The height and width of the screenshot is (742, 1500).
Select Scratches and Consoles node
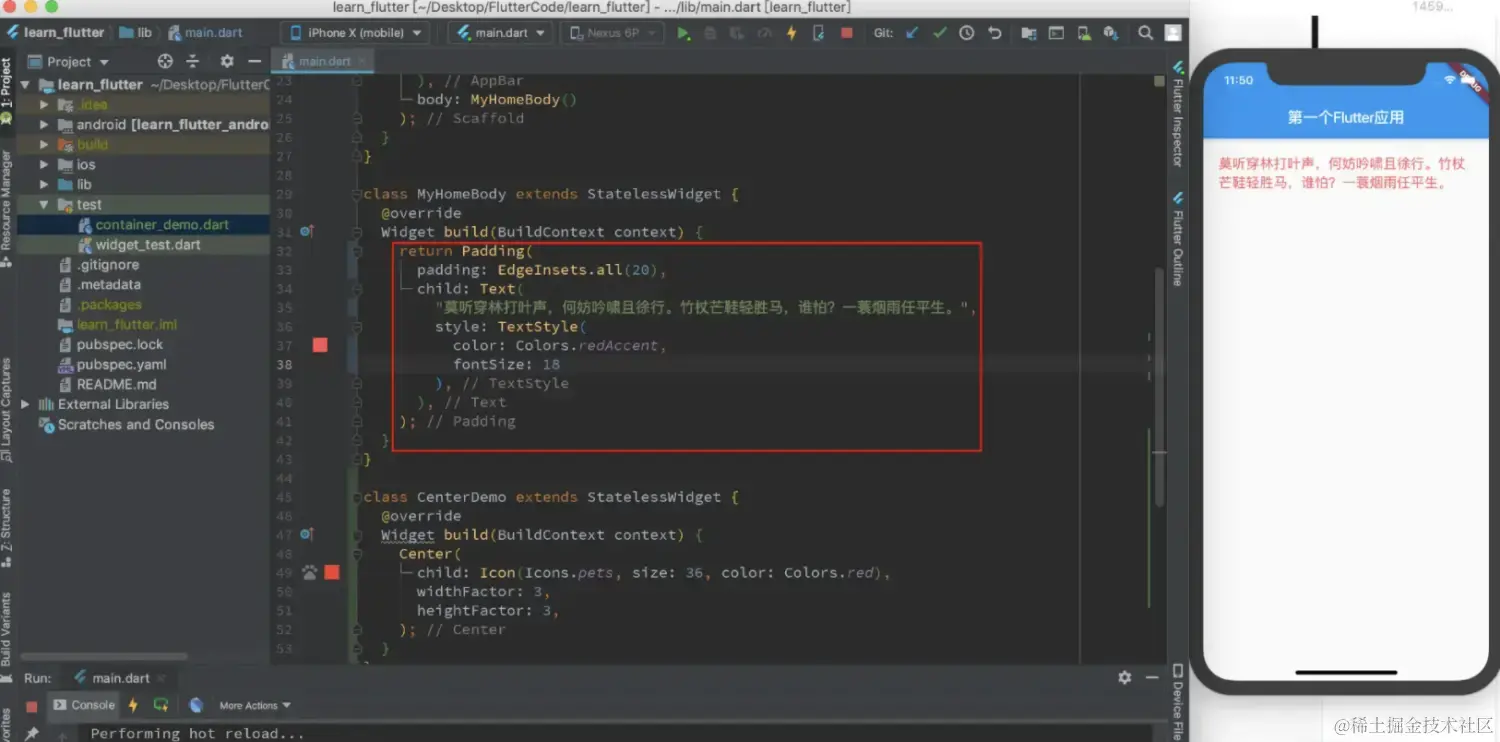(126, 425)
